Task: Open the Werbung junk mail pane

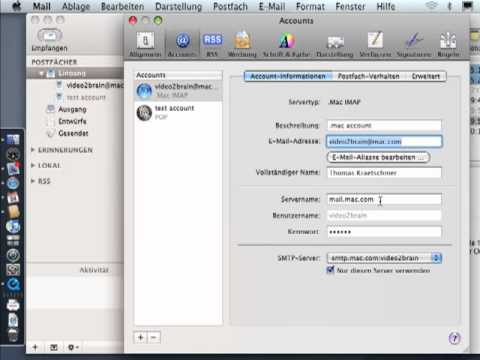Action: coord(242,44)
